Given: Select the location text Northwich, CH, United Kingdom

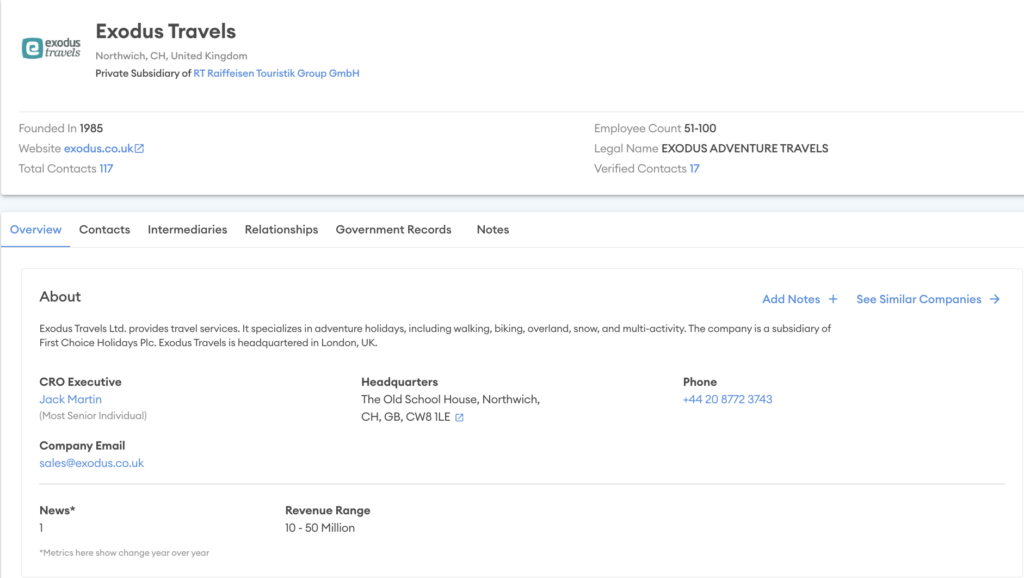Looking at the screenshot, I should click(171, 56).
